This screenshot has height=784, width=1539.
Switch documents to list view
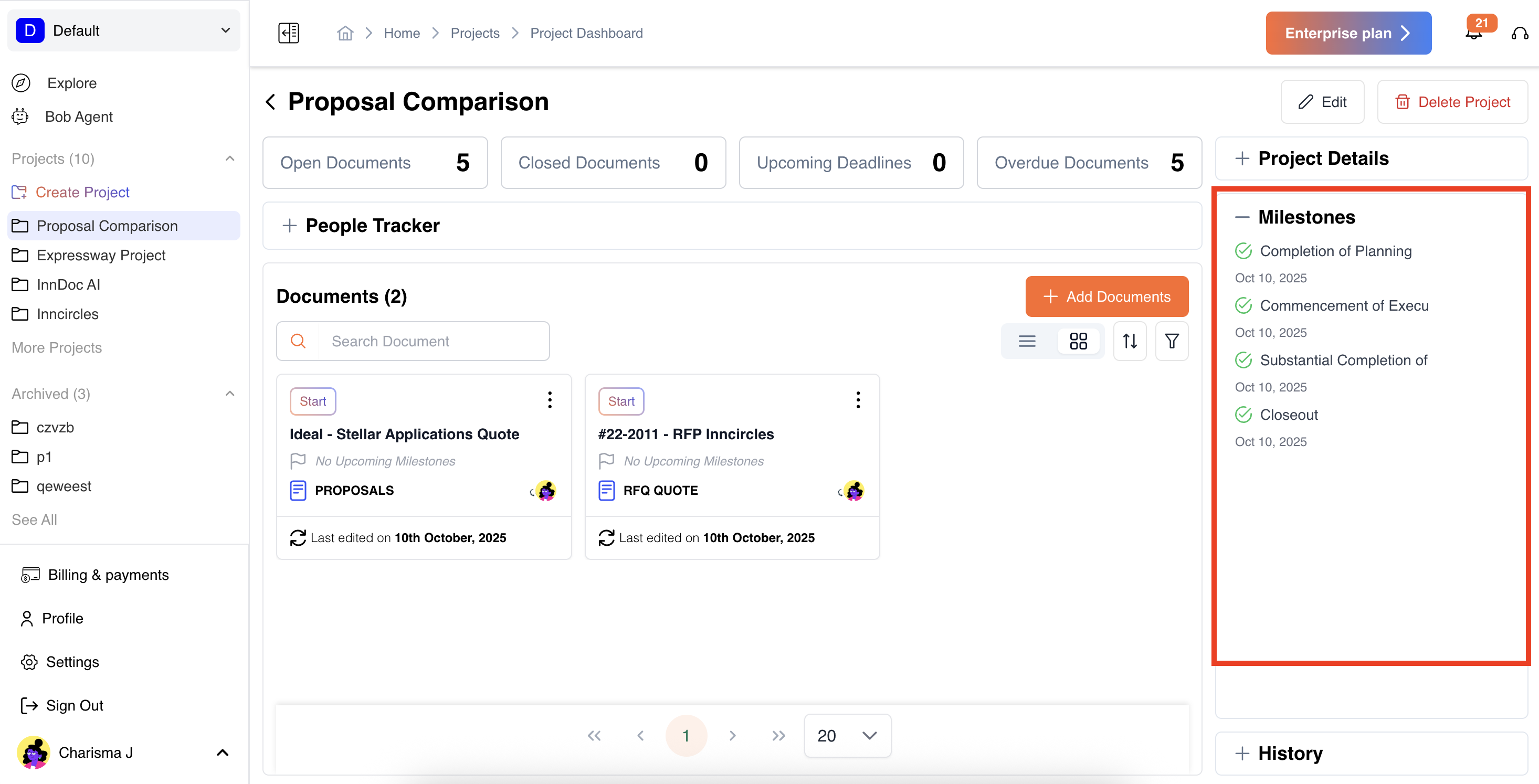click(x=1026, y=341)
